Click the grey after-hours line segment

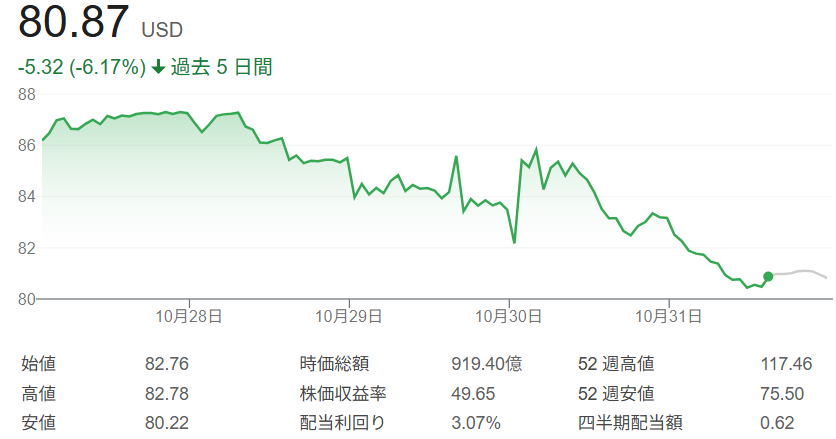click(800, 272)
